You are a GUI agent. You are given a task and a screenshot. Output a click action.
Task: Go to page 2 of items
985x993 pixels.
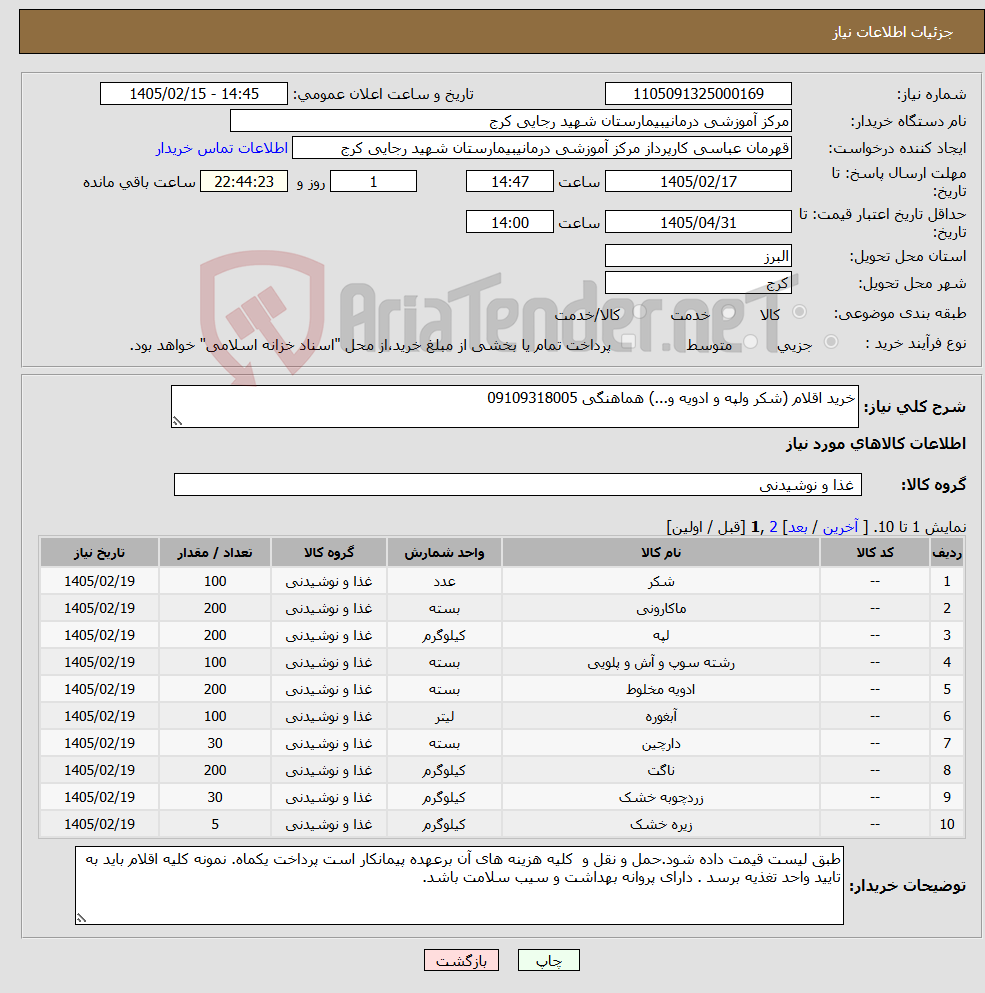(x=773, y=527)
